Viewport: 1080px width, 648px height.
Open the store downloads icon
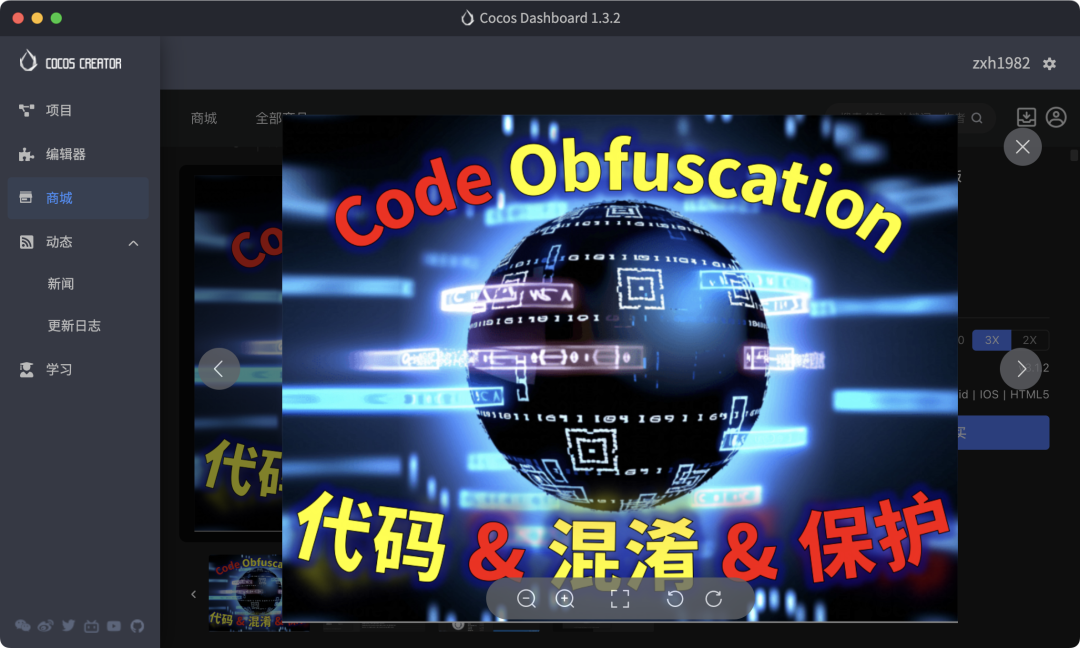coord(1026,117)
